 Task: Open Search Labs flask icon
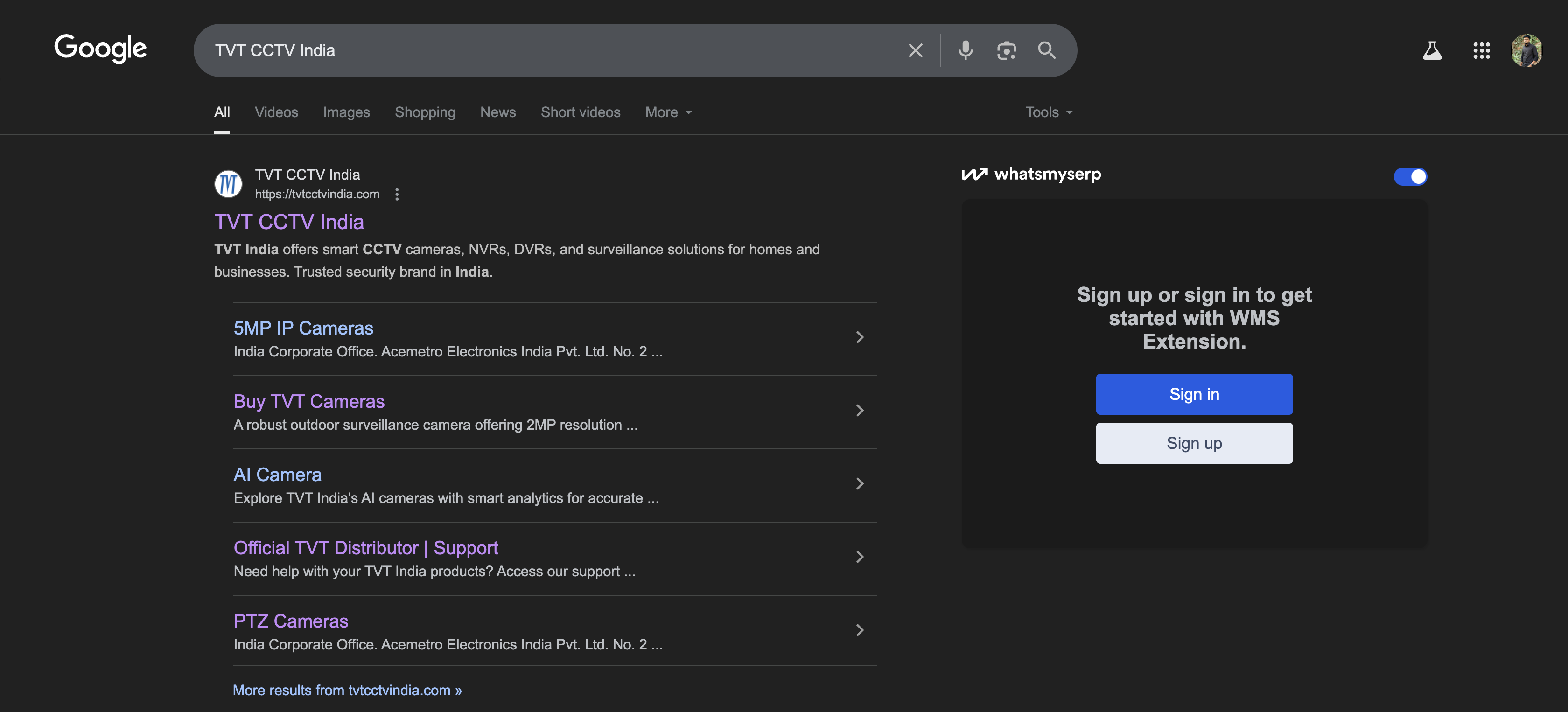tap(1432, 50)
